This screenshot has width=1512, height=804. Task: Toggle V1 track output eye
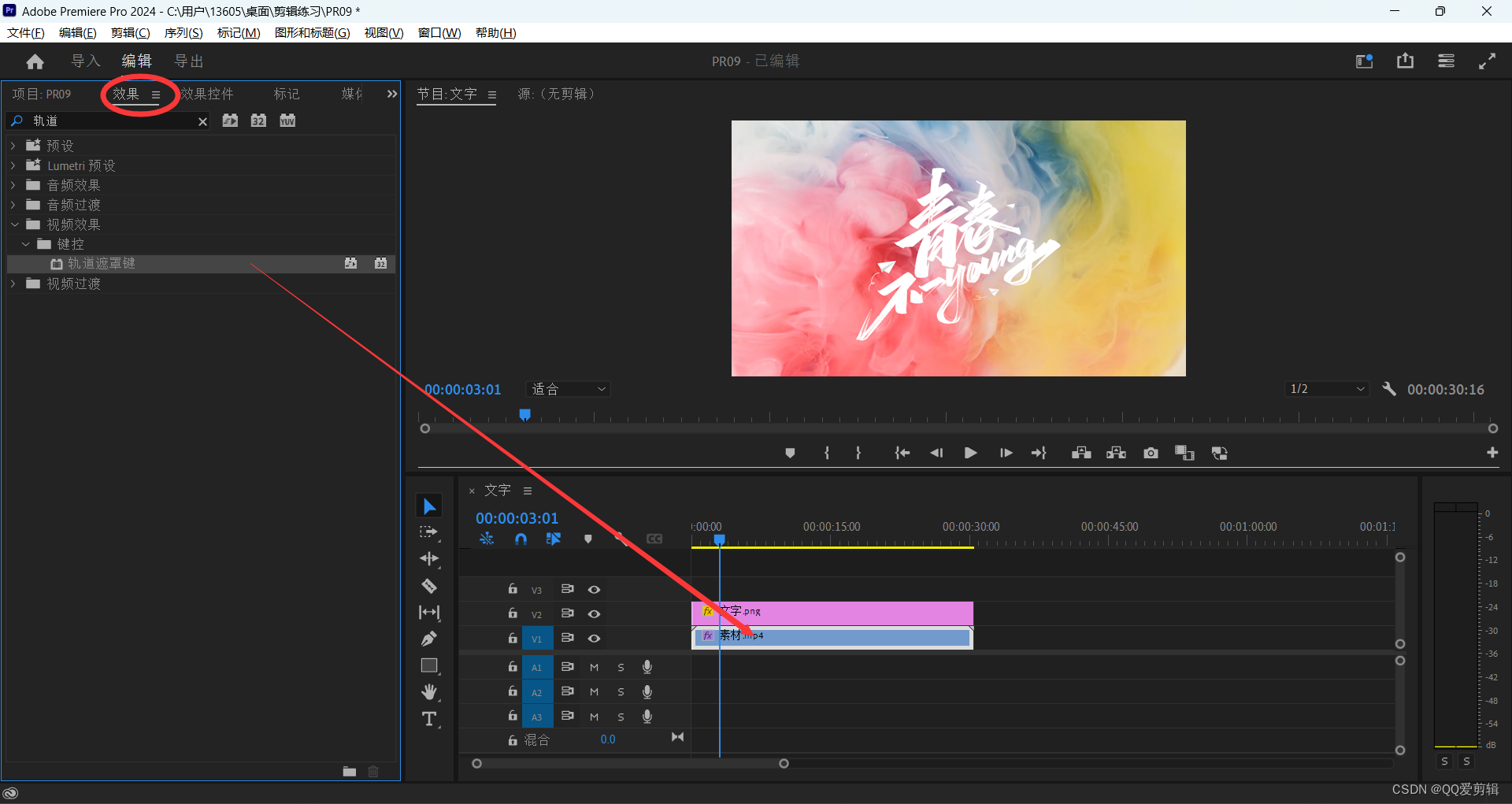coord(595,638)
